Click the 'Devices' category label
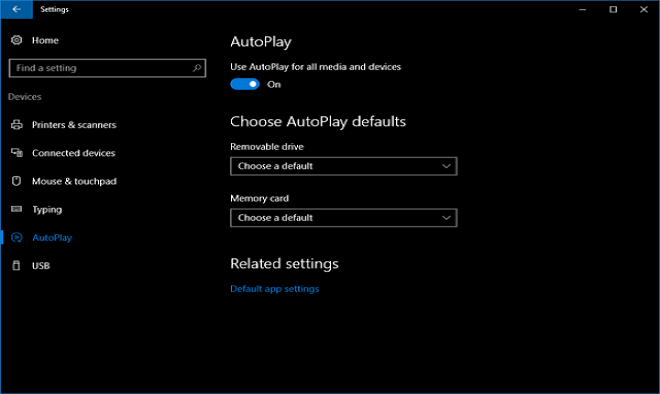The width and height of the screenshot is (660, 394). tap(25, 97)
